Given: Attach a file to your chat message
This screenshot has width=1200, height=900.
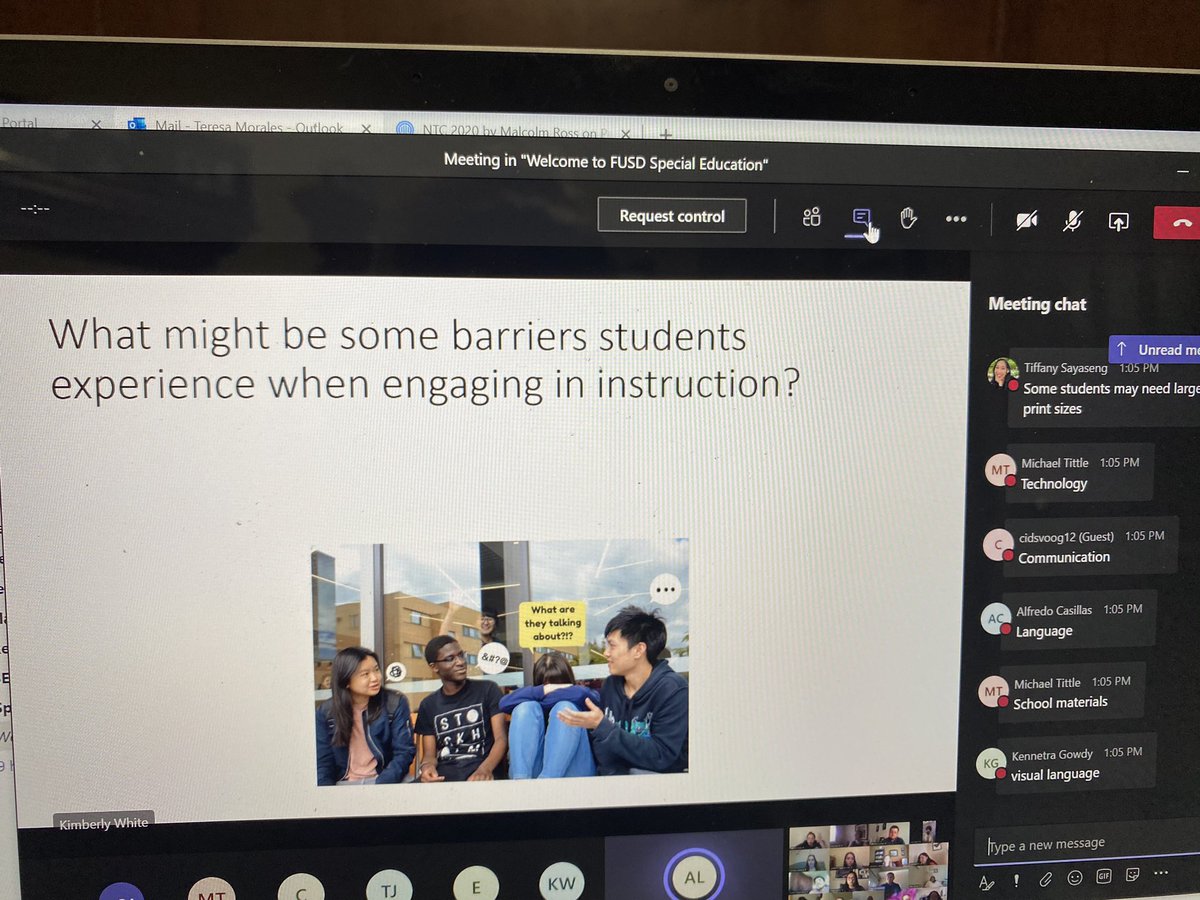Looking at the screenshot, I should 1047,878.
